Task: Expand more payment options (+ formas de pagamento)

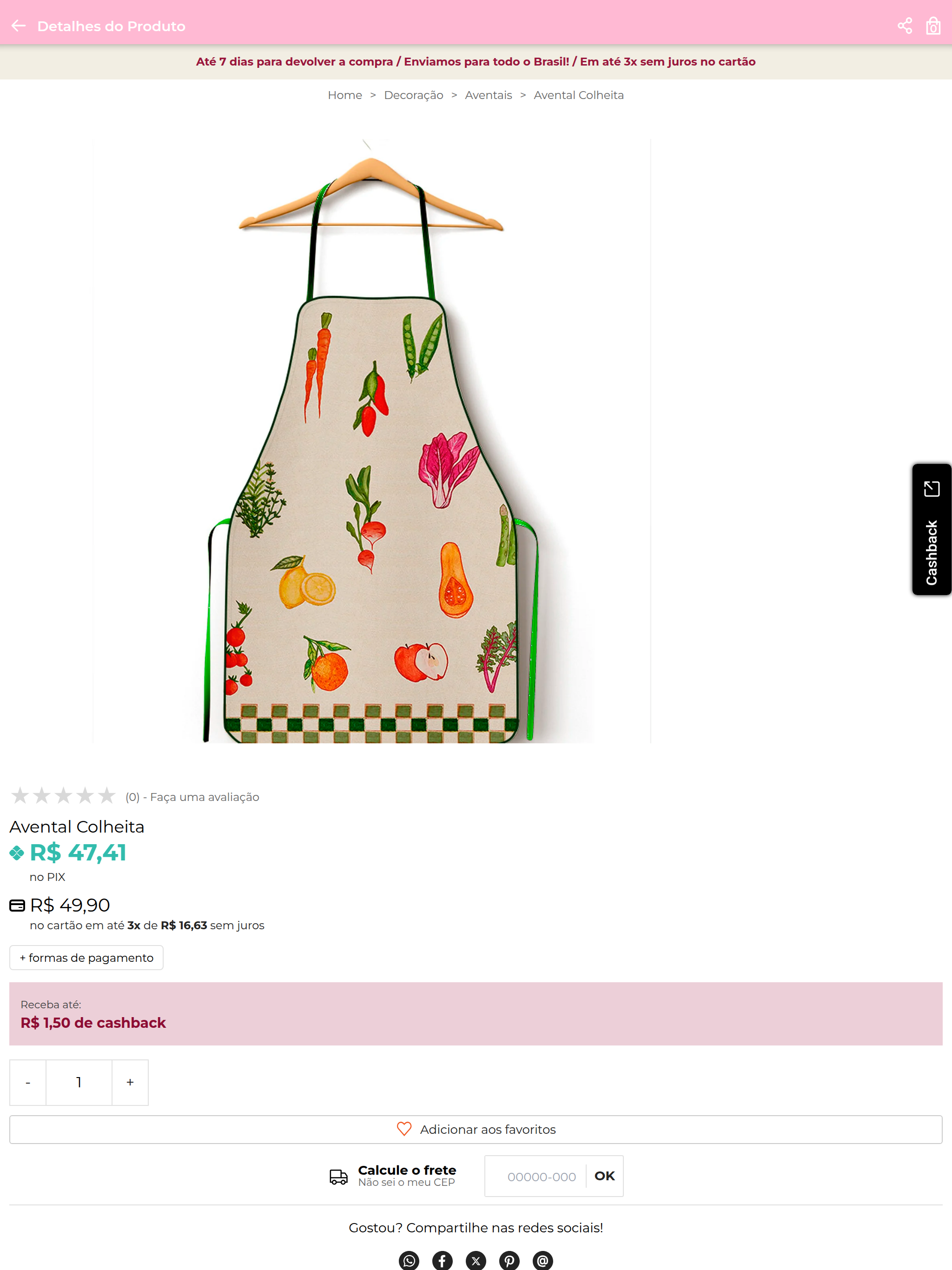Action: click(86, 958)
